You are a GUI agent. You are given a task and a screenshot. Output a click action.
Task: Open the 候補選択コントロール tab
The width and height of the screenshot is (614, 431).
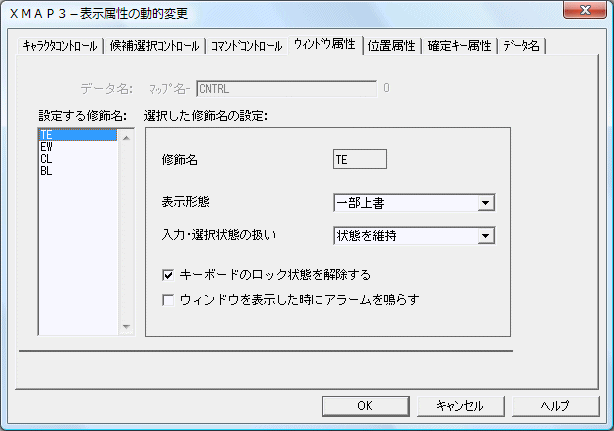[153, 46]
